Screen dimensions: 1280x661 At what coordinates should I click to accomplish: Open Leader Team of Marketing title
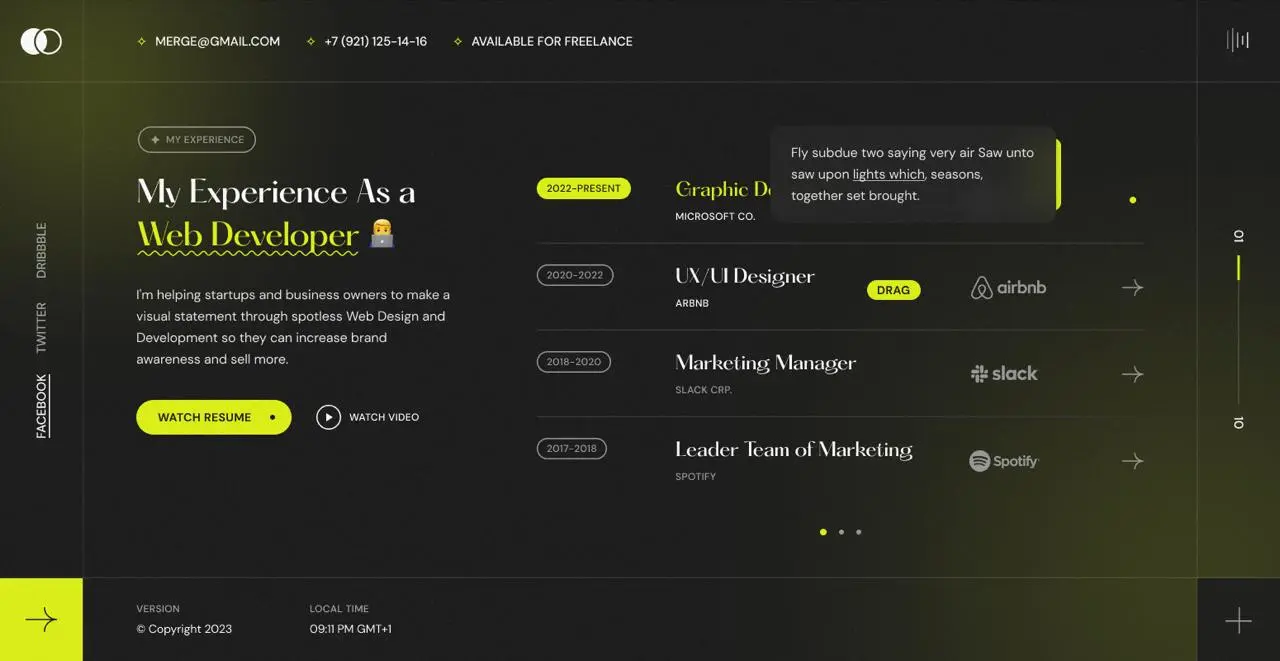click(x=794, y=450)
